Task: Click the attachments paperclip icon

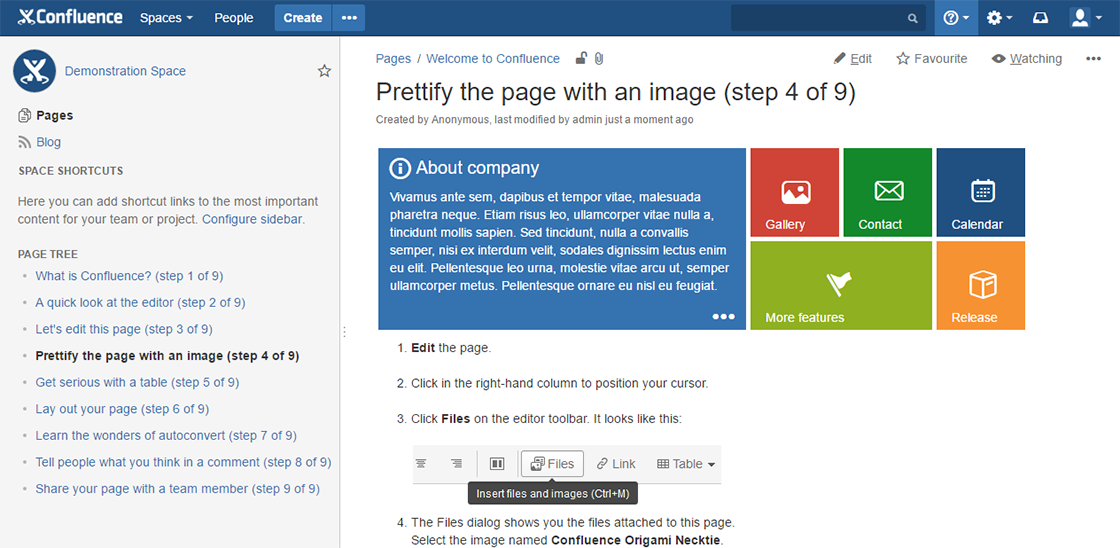Action: click(599, 59)
